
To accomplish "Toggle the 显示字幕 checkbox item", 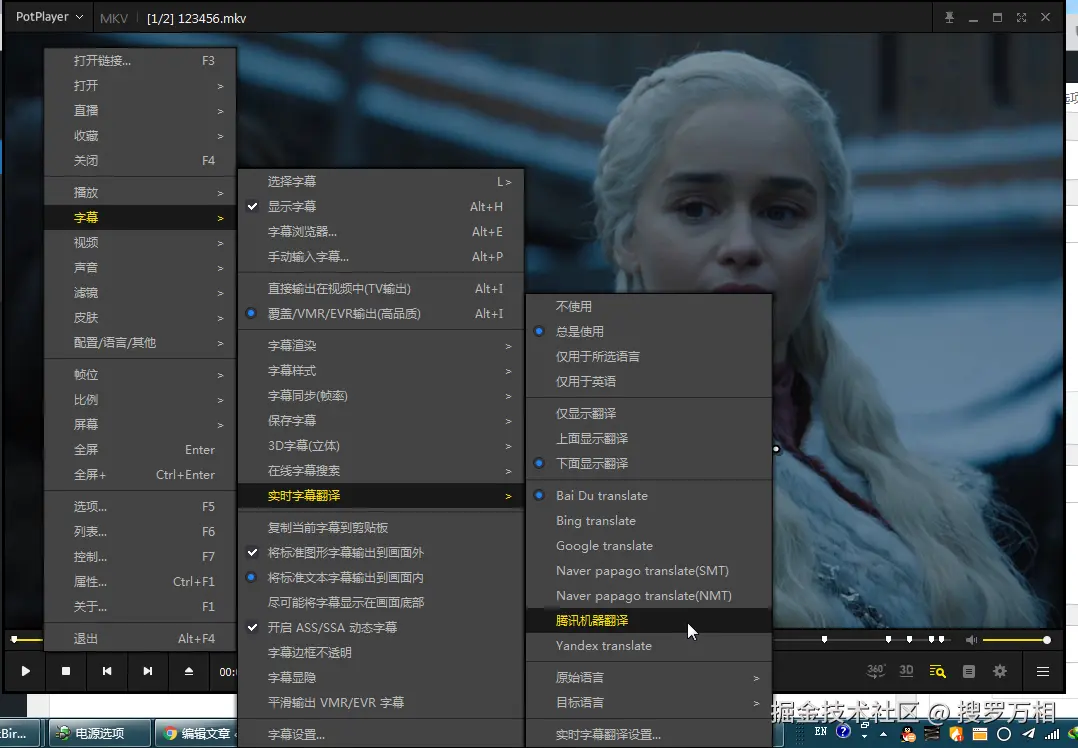I will 381,206.
